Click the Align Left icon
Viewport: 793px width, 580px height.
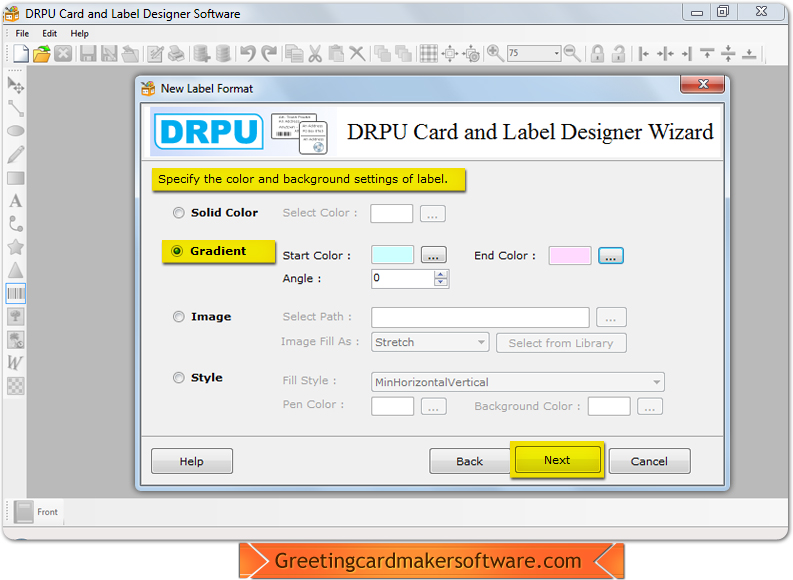(643, 53)
